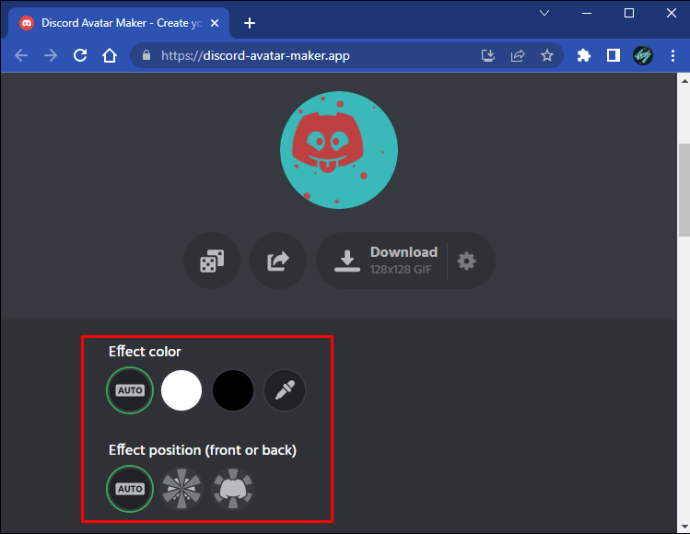Minimize the browser window
690x534 pixels.
coord(587,13)
